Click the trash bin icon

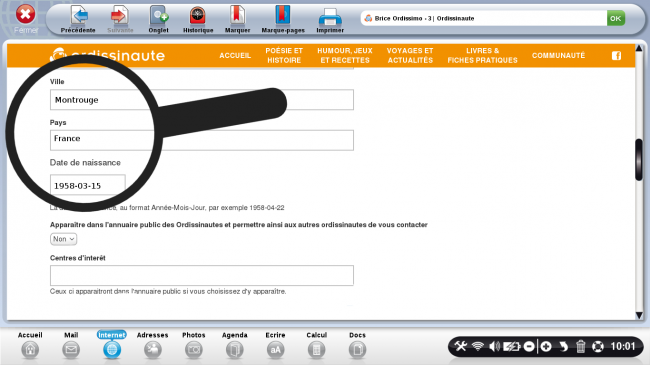tap(580, 346)
